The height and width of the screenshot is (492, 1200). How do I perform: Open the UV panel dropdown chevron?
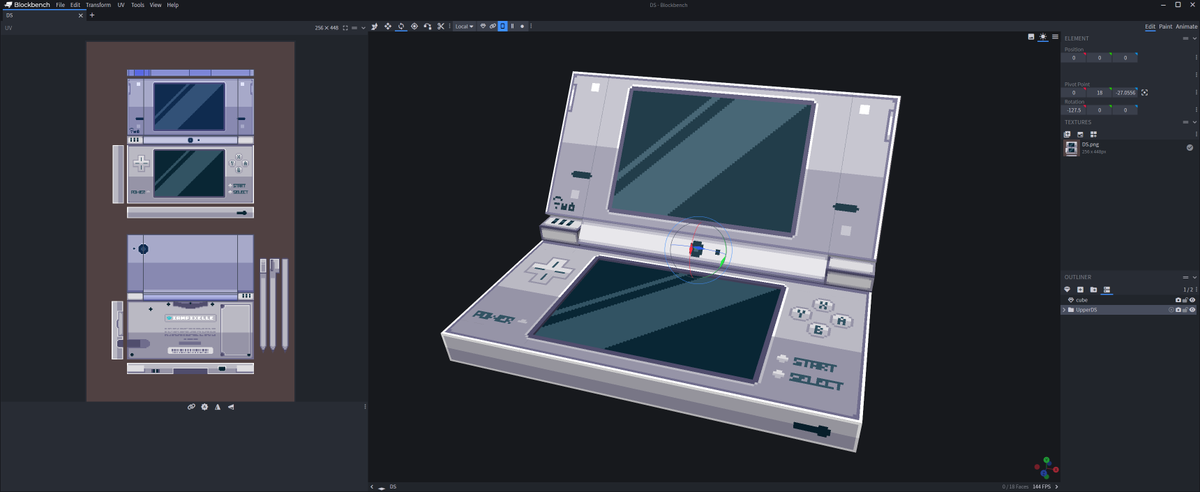click(x=363, y=28)
